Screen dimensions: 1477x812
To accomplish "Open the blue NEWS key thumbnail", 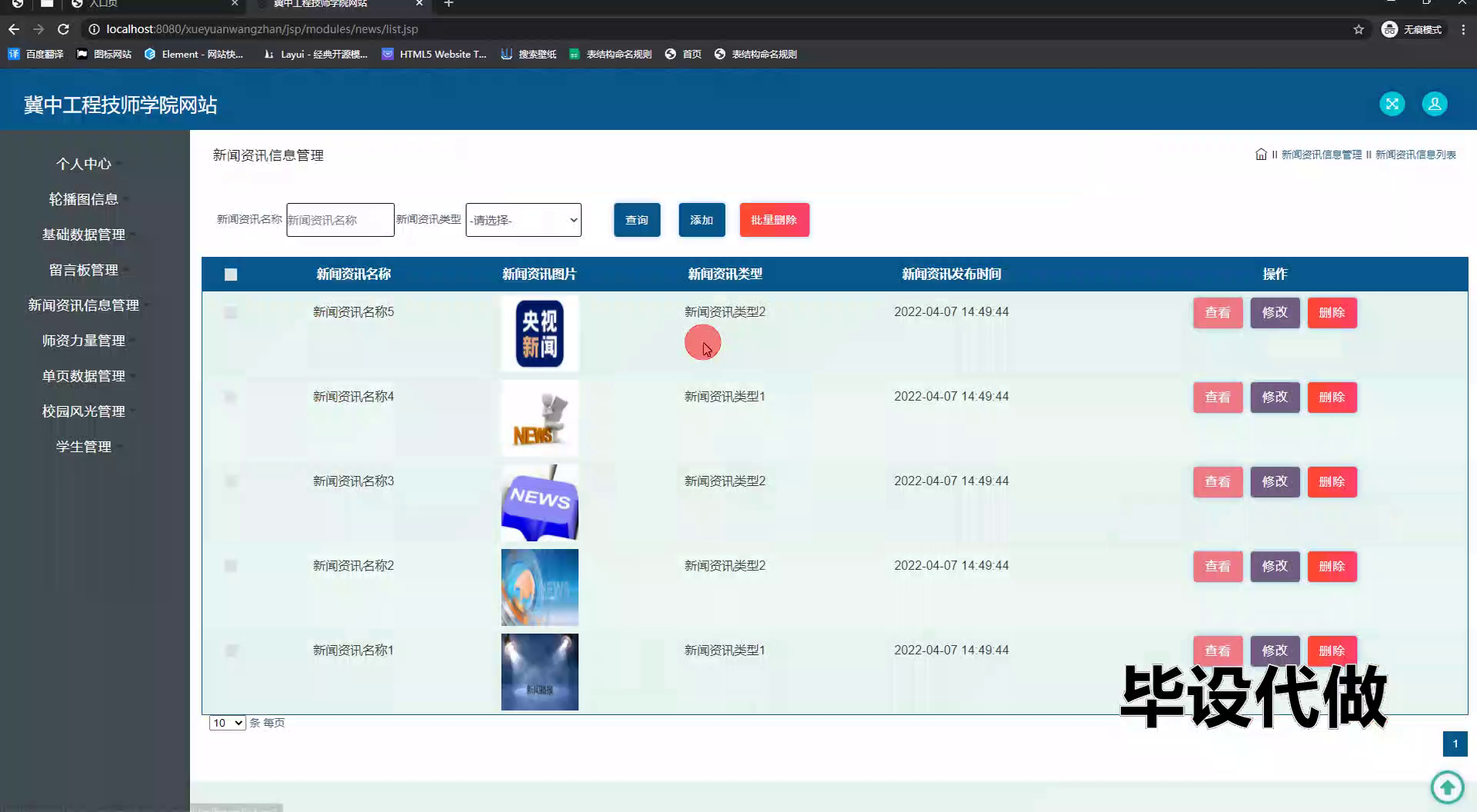I will (x=539, y=503).
